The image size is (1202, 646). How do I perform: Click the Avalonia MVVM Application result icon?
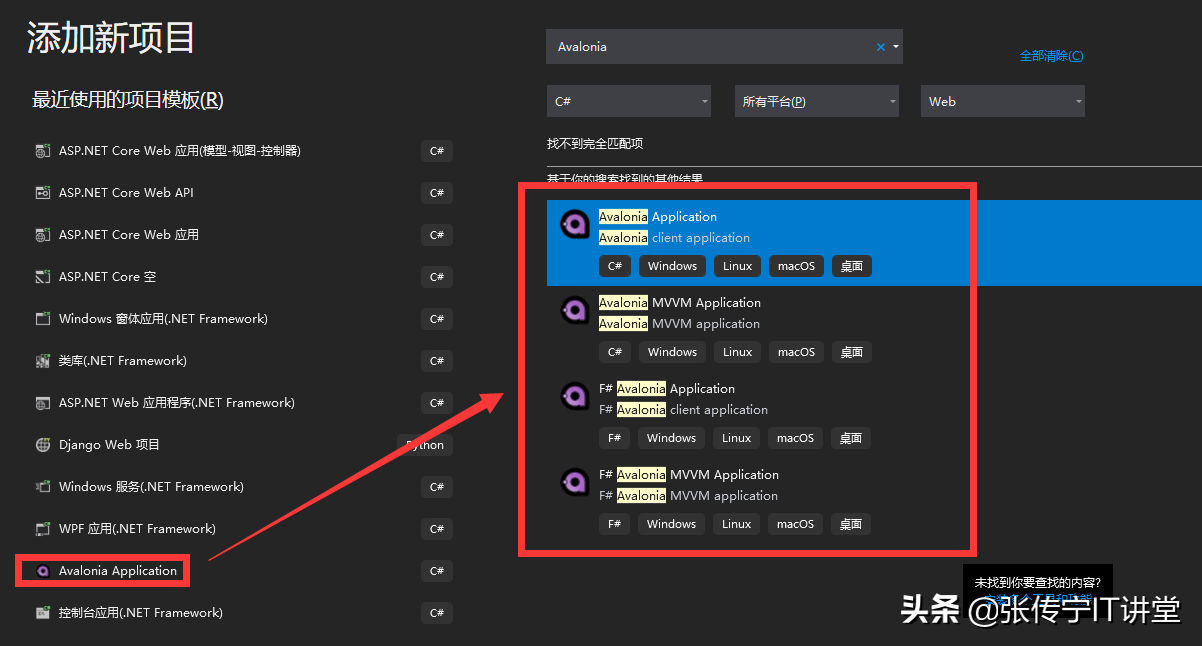pyautogui.click(x=574, y=310)
